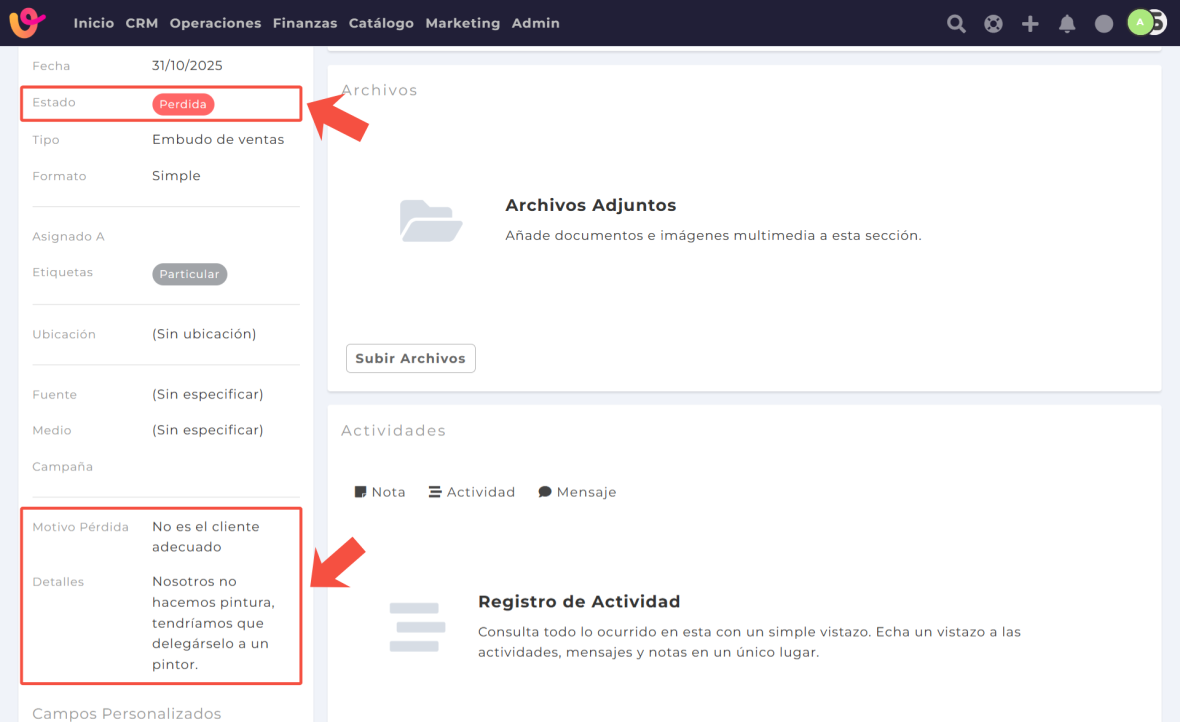1180x722 pixels.
Task: Open the CRM menu
Action: 142,23
